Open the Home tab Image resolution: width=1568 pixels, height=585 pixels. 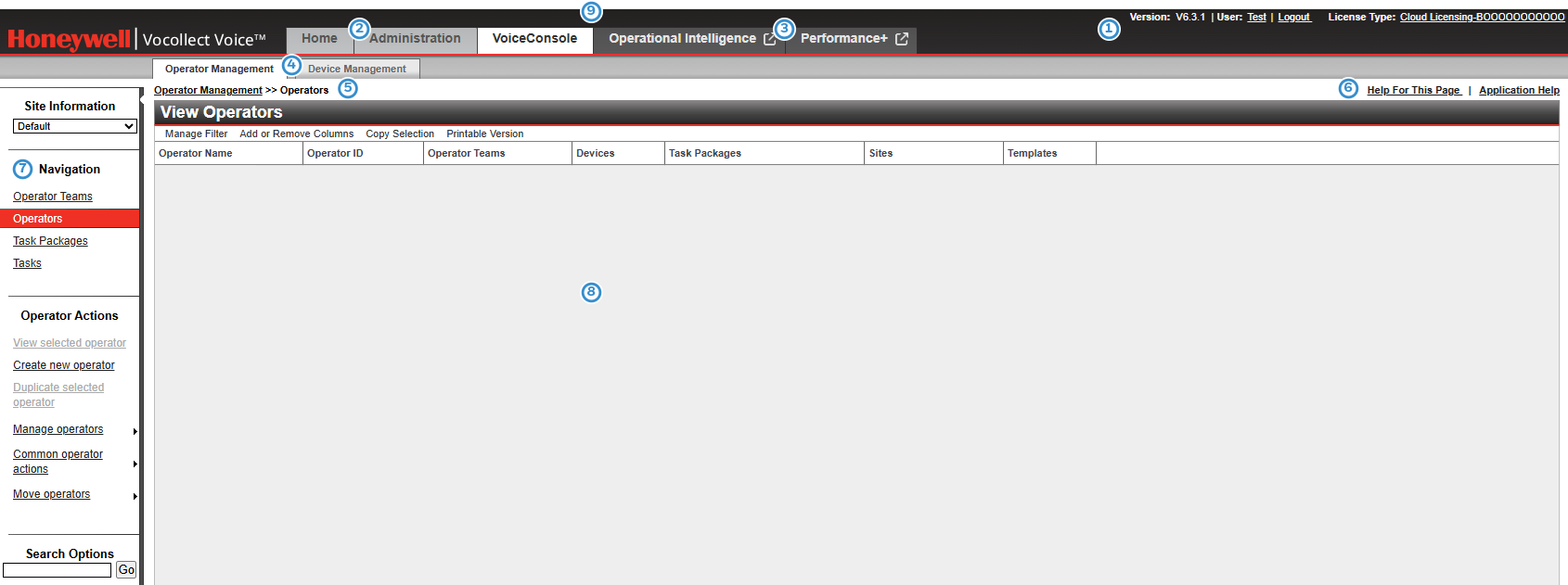319,39
